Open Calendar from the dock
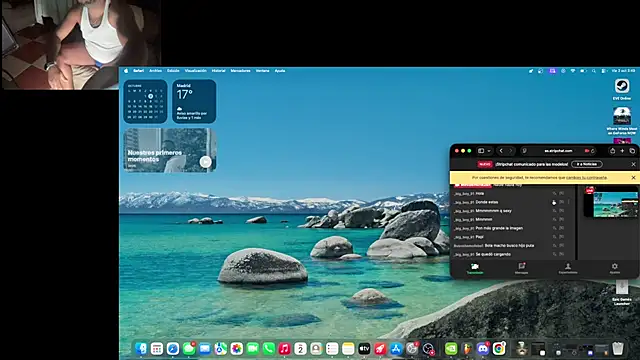Screen dimensions: 640x360 [x=300, y=349]
